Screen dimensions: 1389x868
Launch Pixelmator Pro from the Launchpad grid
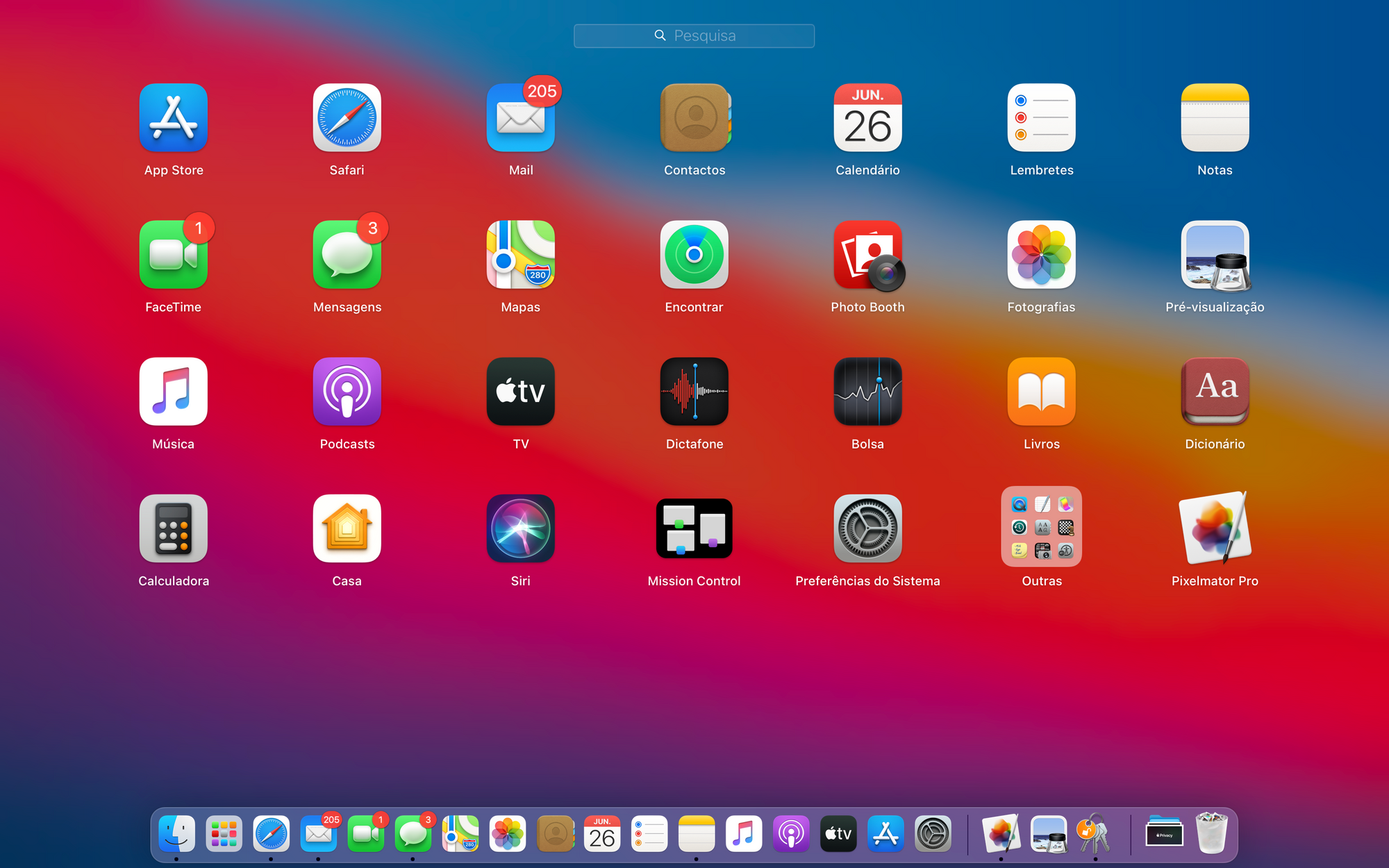point(1215,528)
